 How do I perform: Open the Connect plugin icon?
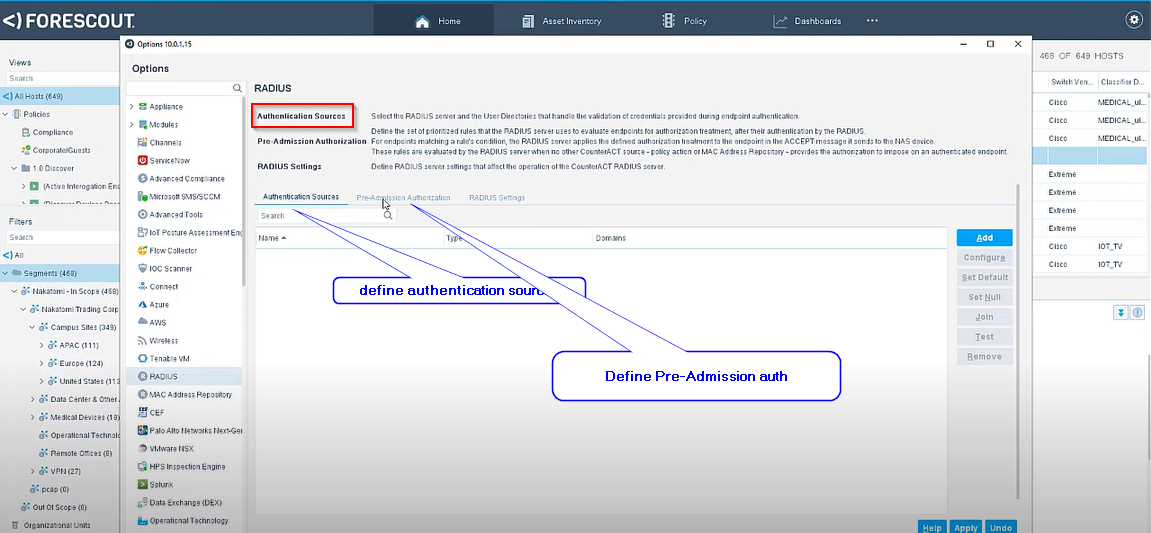142,286
